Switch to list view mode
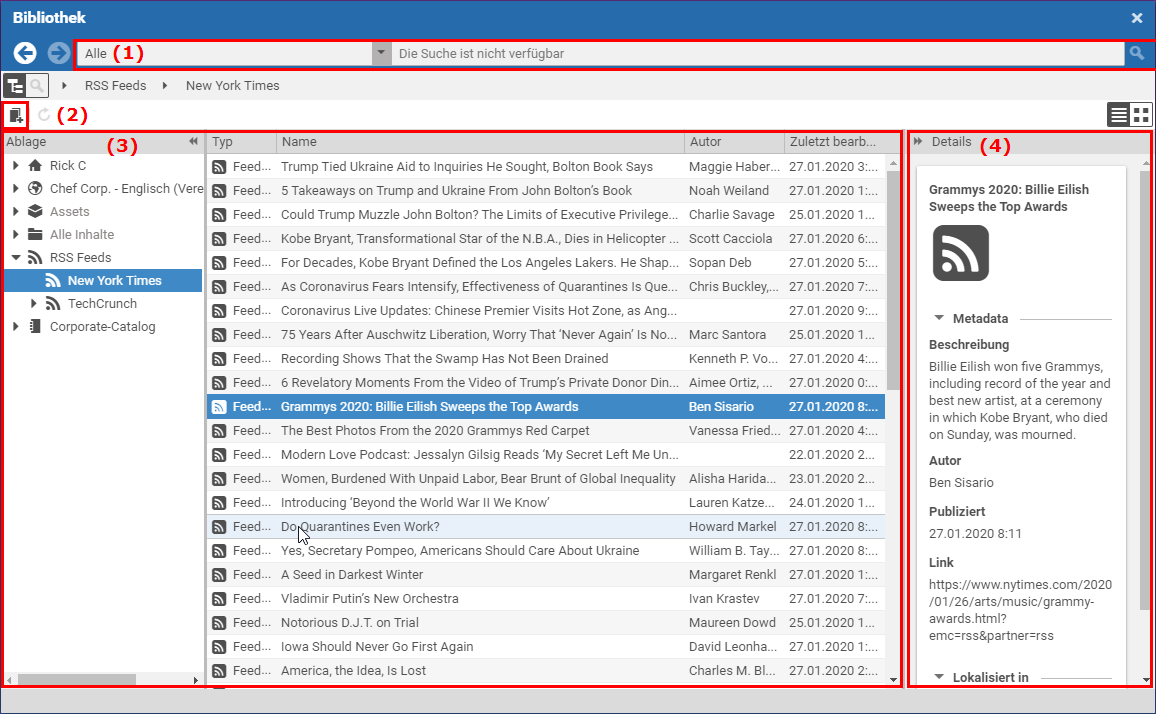Screen dimensions: 1156x714 [x=1118, y=114]
